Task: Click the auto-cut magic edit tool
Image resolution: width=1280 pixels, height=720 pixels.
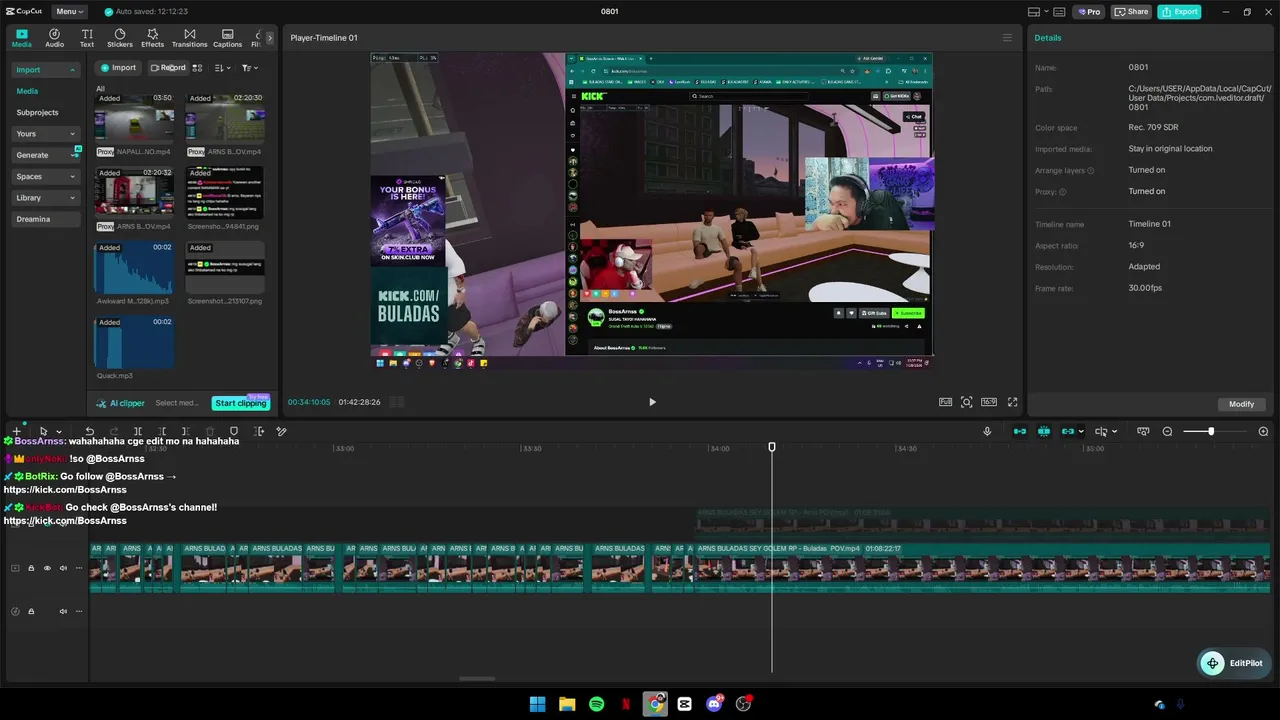Action: point(282,431)
